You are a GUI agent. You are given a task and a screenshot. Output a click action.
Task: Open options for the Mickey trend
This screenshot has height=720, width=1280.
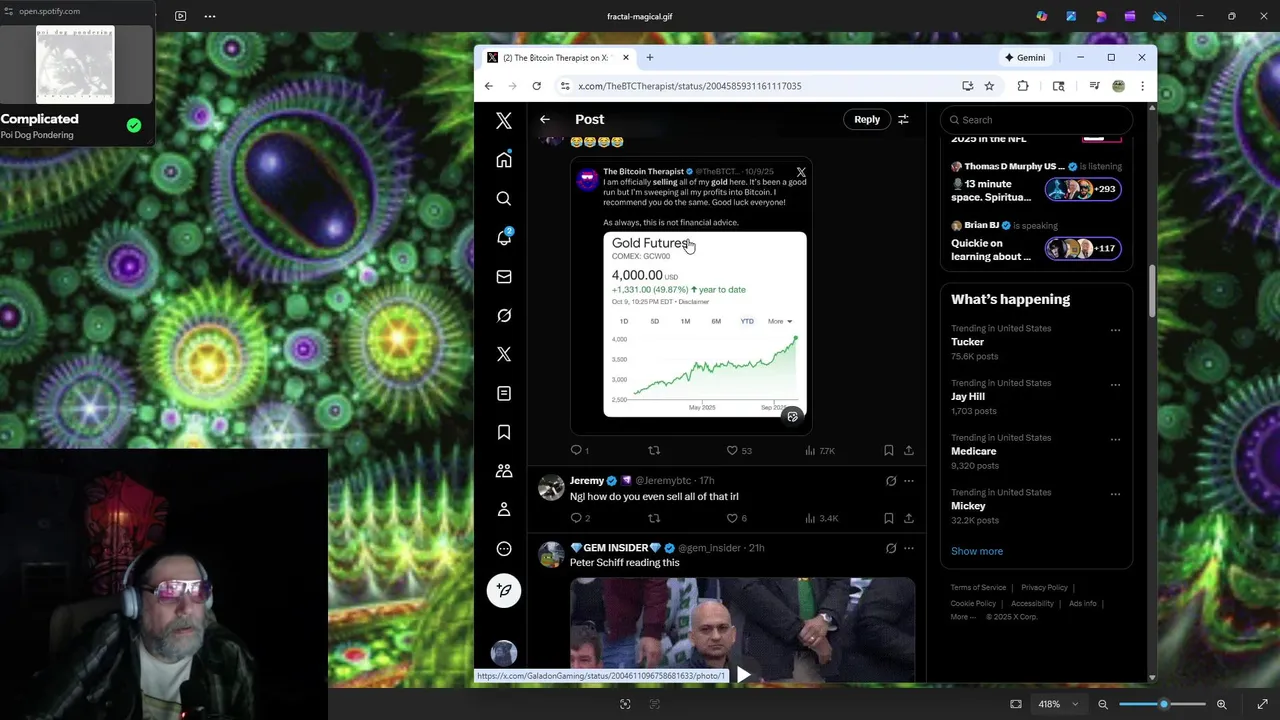[1115, 495]
